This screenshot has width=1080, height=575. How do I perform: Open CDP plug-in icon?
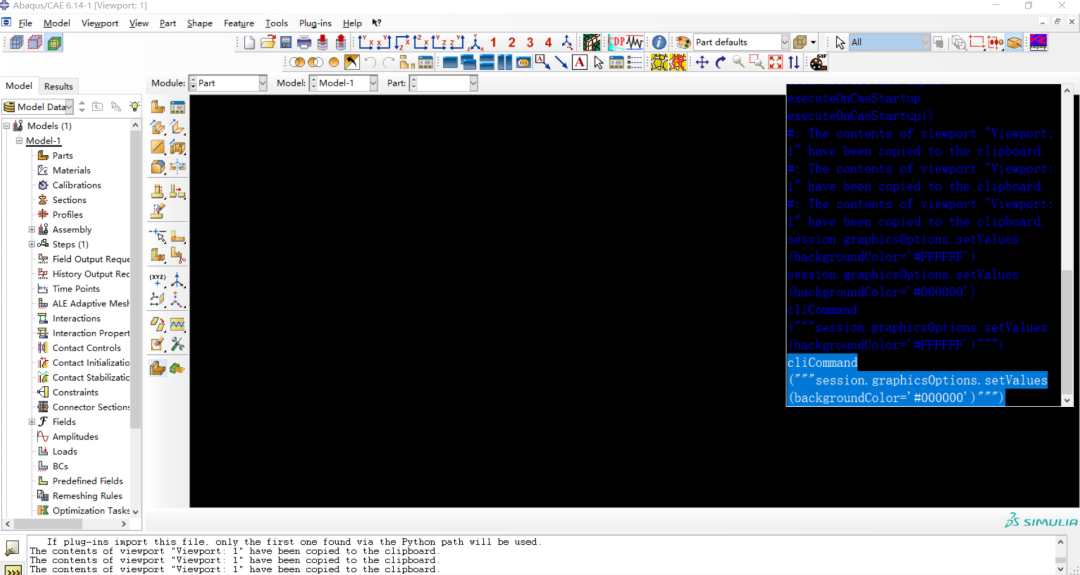pos(616,43)
